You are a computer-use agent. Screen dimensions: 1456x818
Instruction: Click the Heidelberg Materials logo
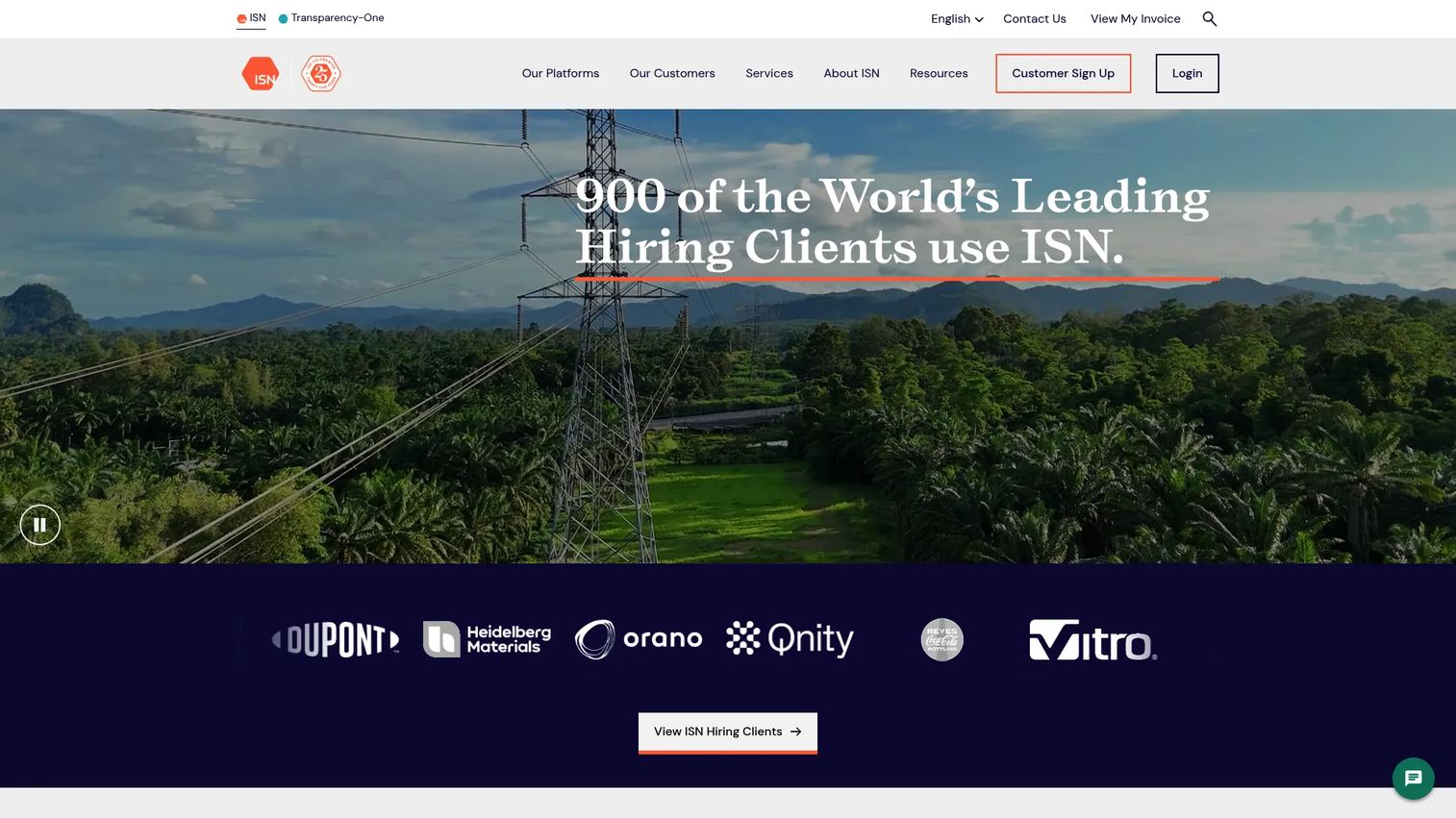click(x=488, y=639)
